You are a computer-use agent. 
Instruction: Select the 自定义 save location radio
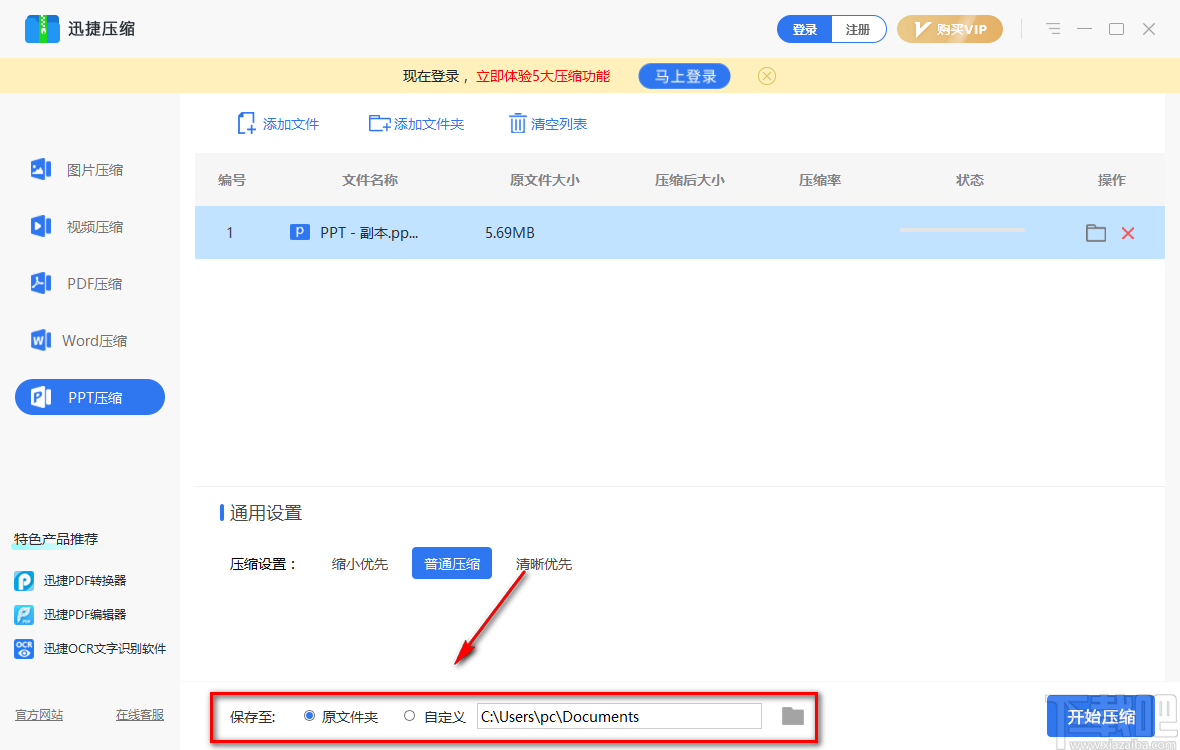[x=409, y=715]
